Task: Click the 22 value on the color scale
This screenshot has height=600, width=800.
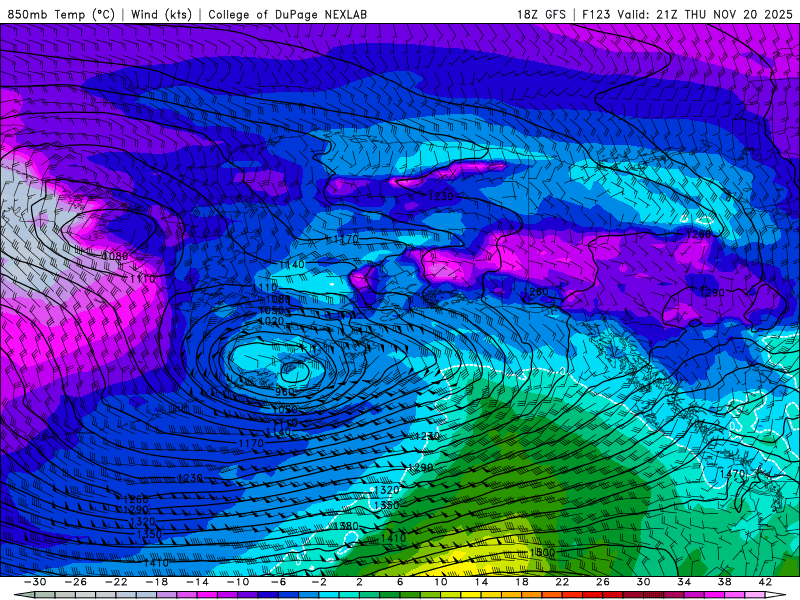Action: pyautogui.click(x=562, y=582)
